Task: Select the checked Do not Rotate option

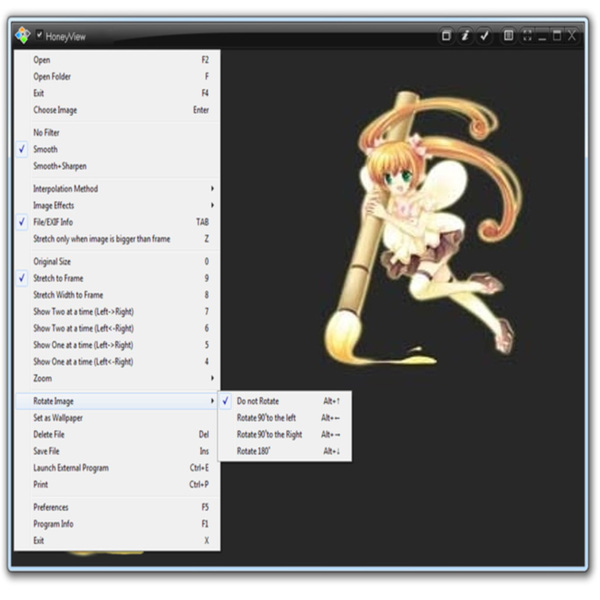Action: pos(285,401)
